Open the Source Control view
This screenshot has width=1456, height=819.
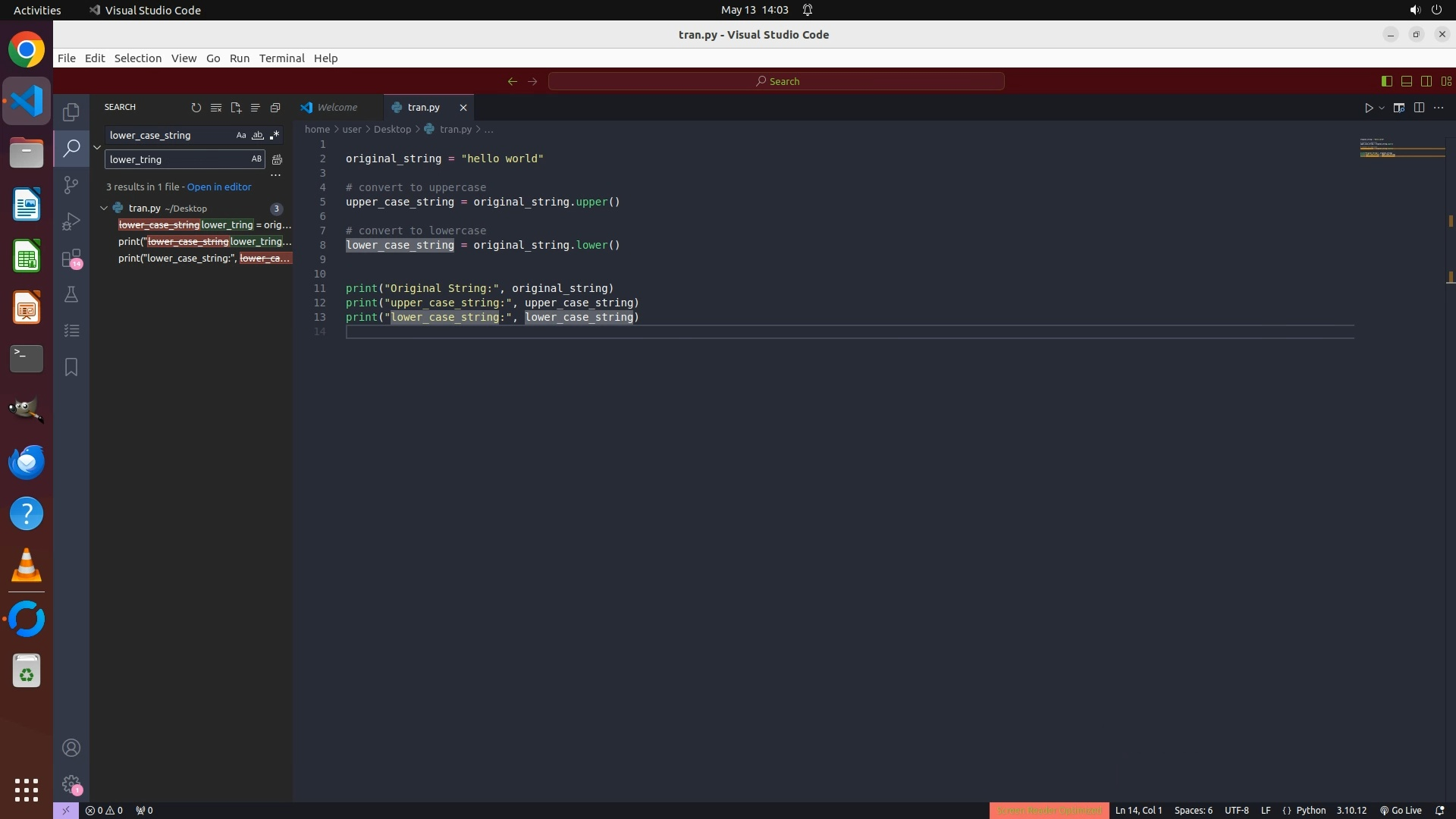[71, 185]
